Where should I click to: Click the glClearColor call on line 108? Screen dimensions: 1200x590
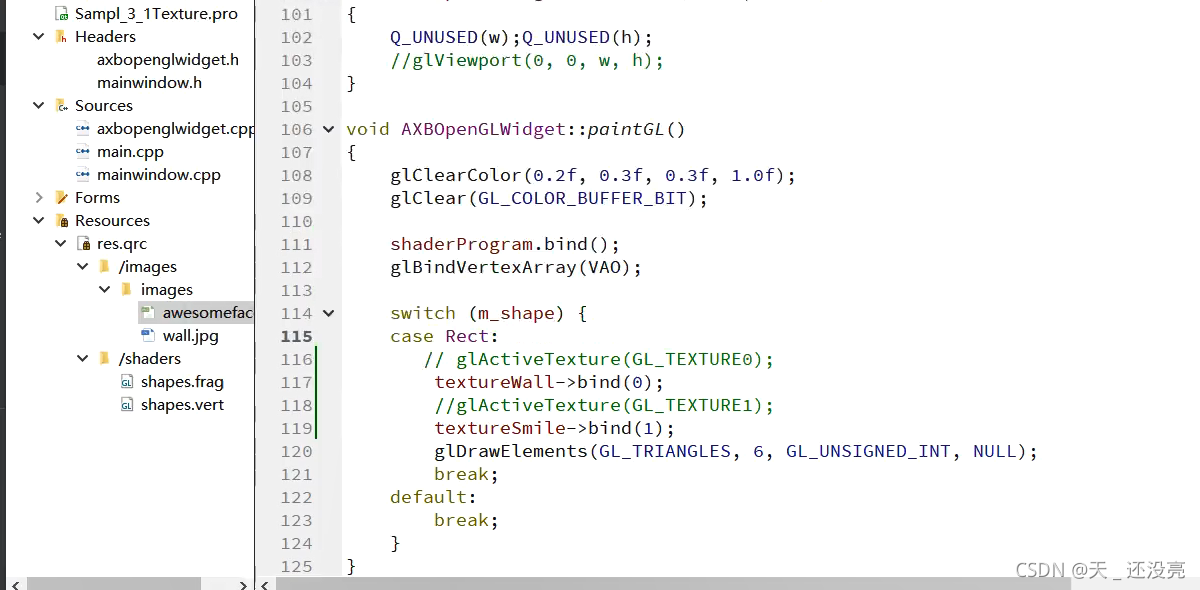[593, 175]
